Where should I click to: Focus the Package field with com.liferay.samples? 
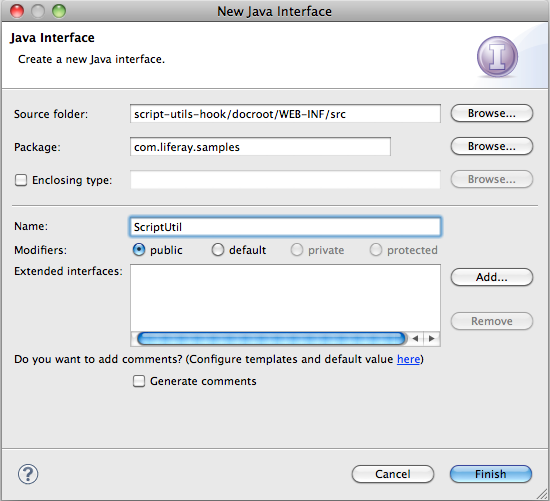(x=260, y=146)
